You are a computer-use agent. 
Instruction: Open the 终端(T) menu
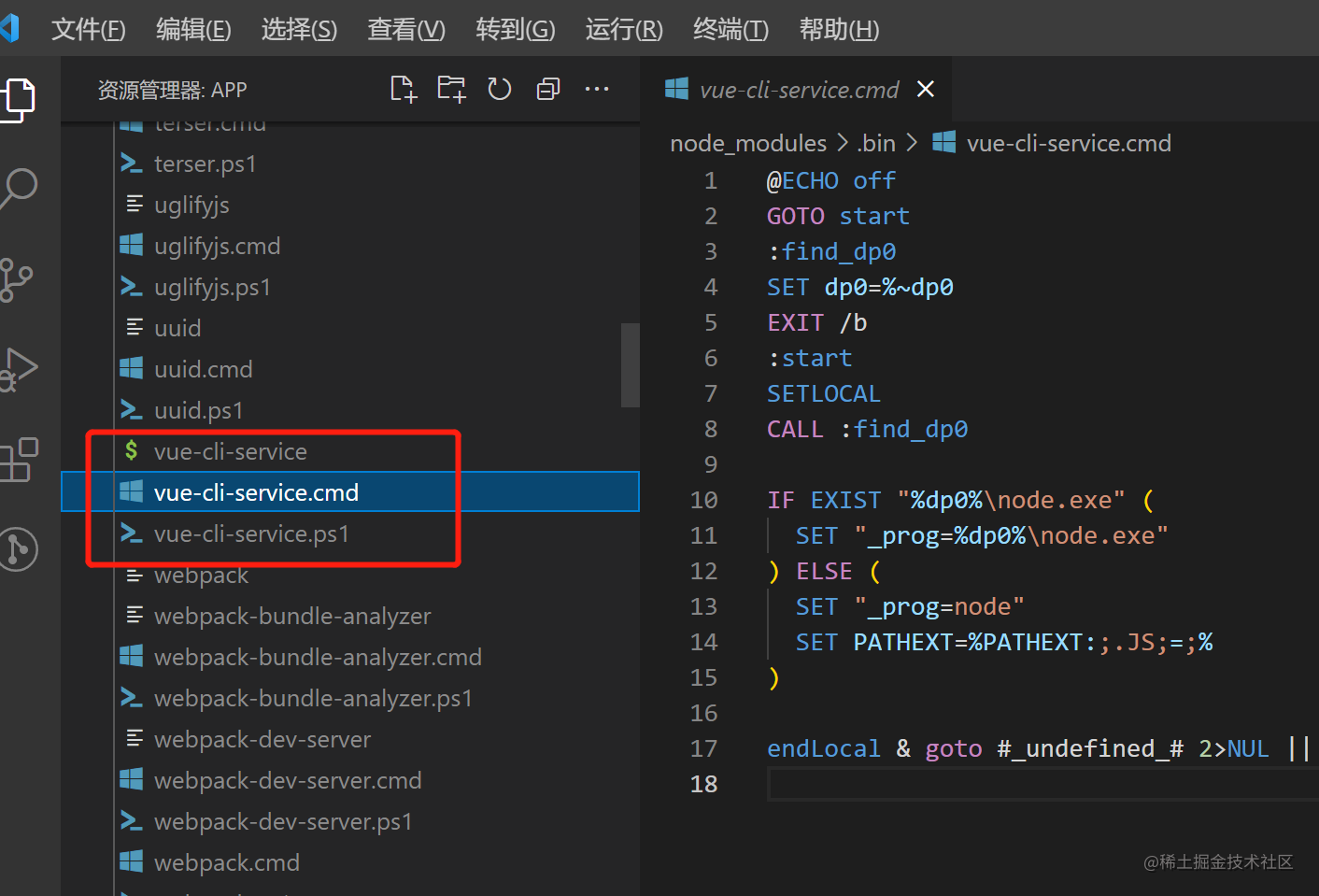click(x=730, y=30)
